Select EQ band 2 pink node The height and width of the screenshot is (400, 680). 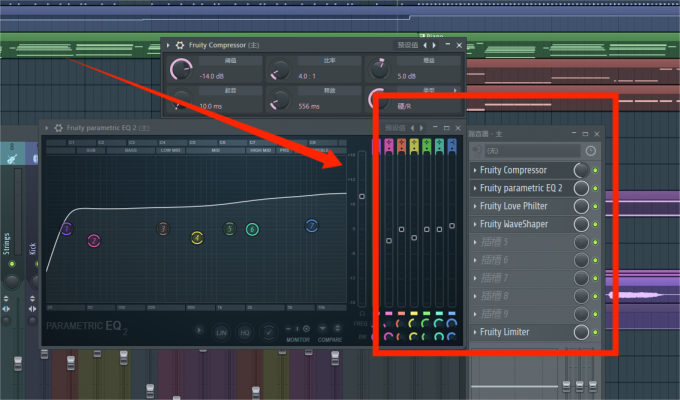94,240
